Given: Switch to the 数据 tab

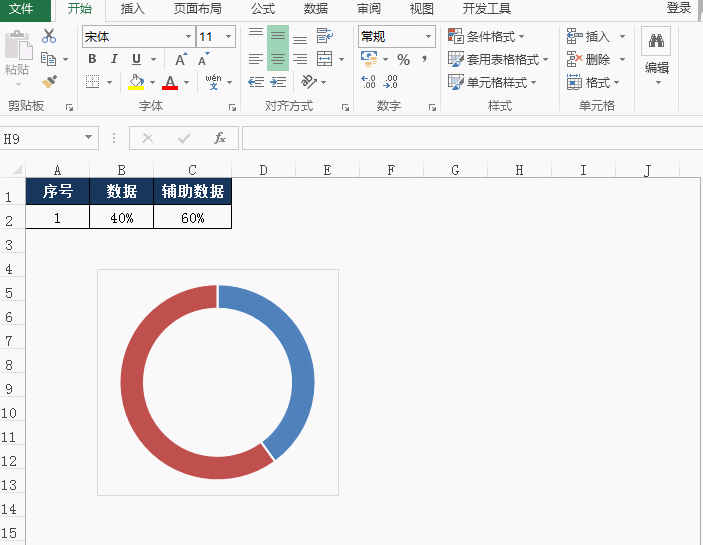Looking at the screenshot, I should 316,9.
